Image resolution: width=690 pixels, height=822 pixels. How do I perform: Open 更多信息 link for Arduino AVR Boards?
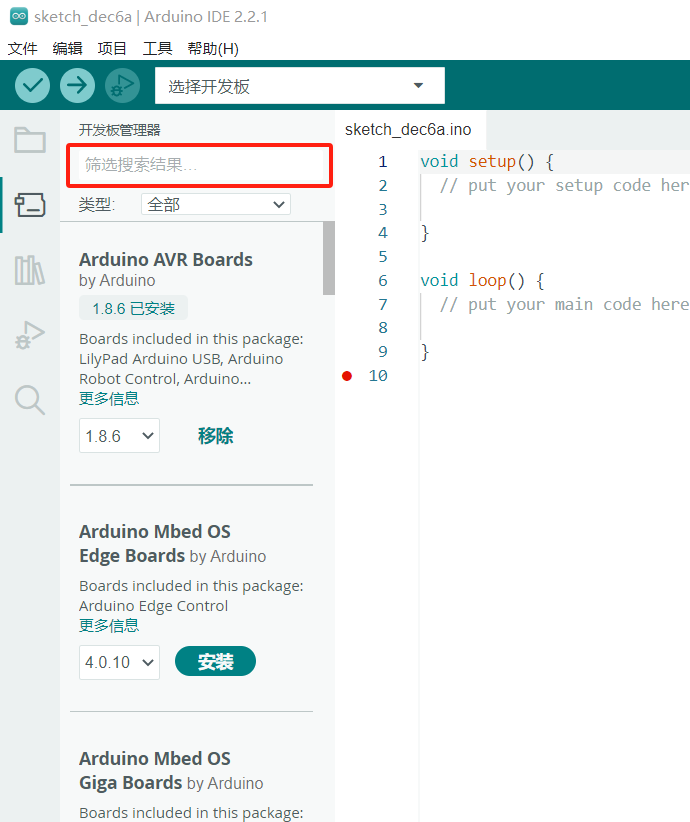click(109, 398)
